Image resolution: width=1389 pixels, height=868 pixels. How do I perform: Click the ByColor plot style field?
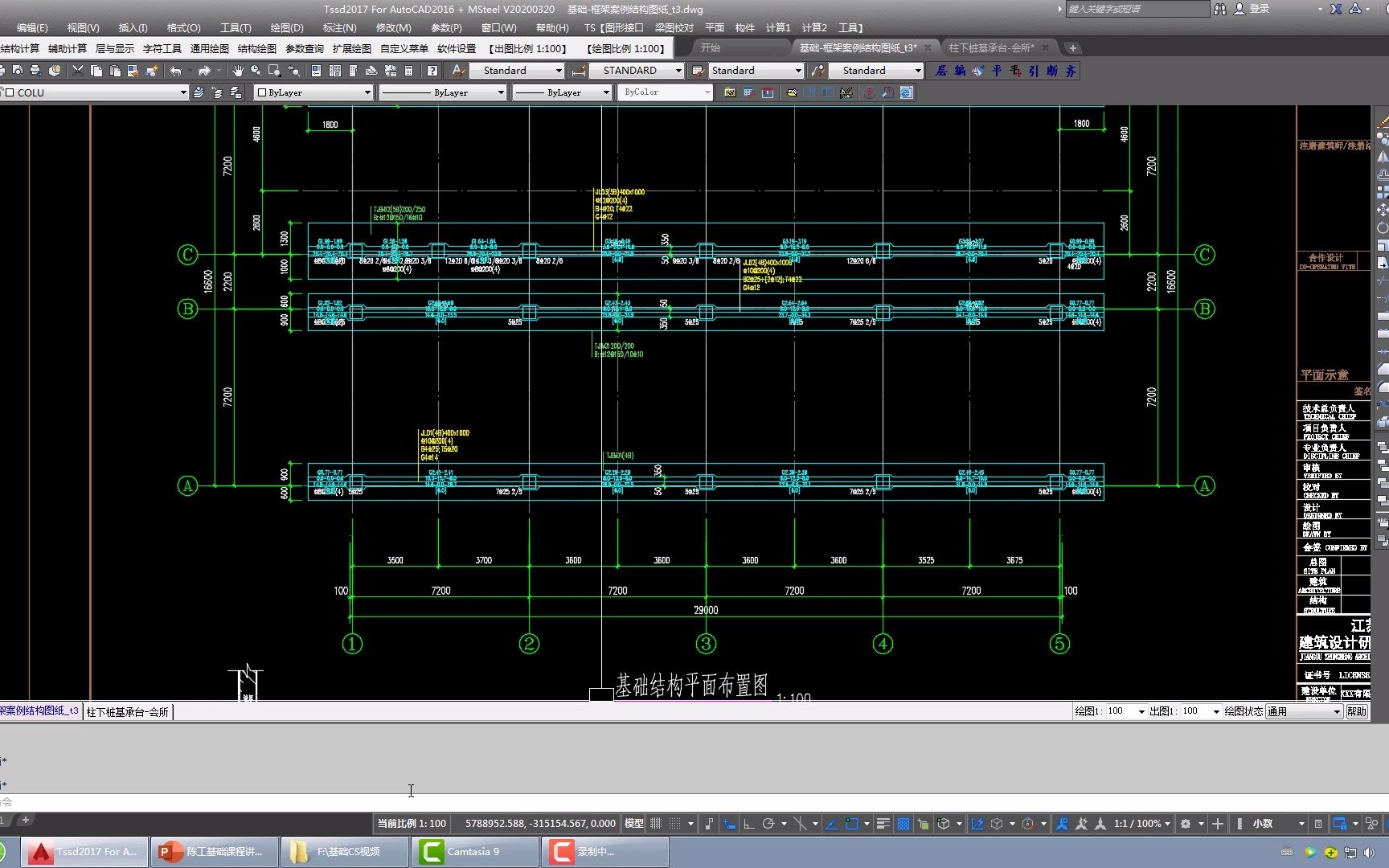(666, 92)
